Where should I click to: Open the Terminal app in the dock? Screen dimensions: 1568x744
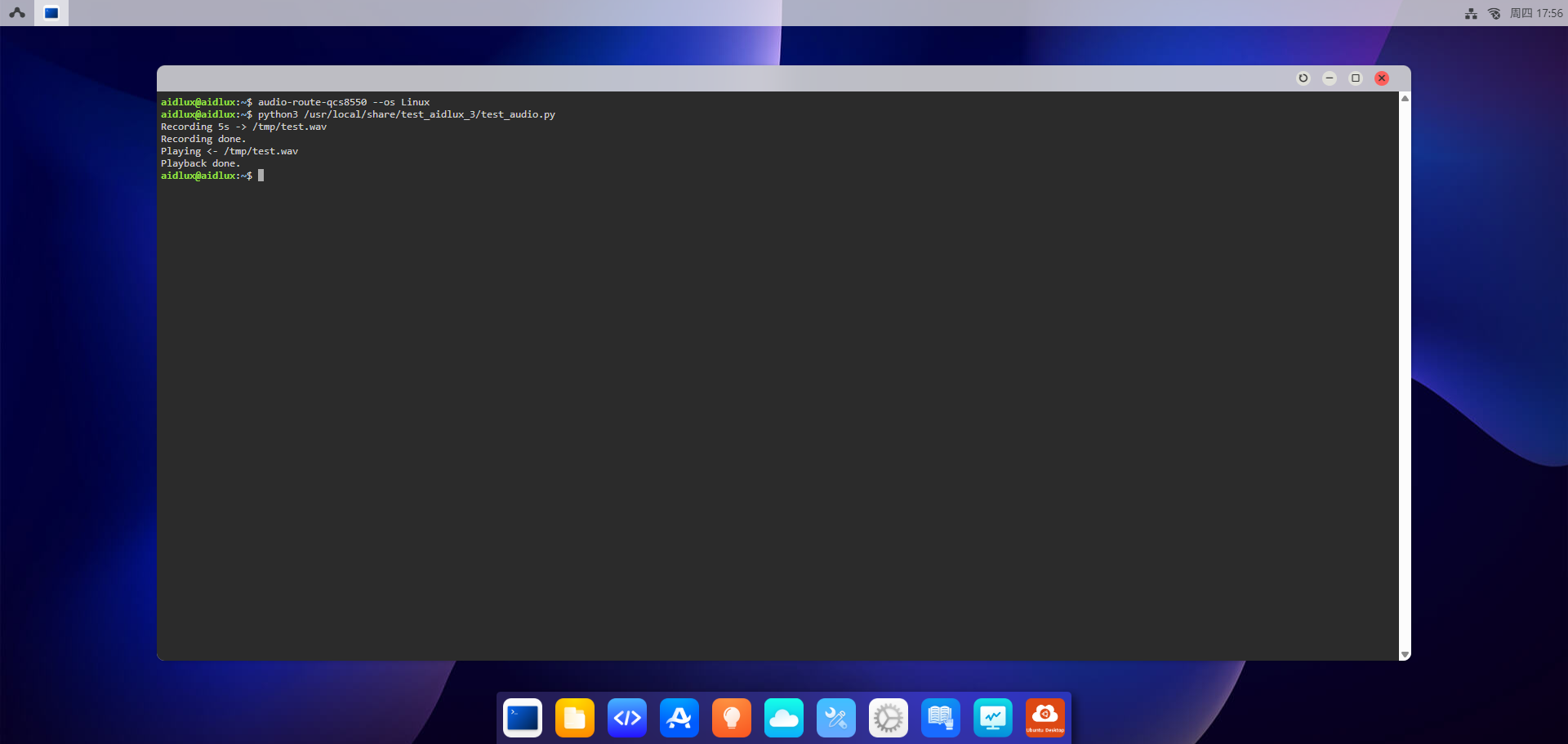click(x=523, y=718)
